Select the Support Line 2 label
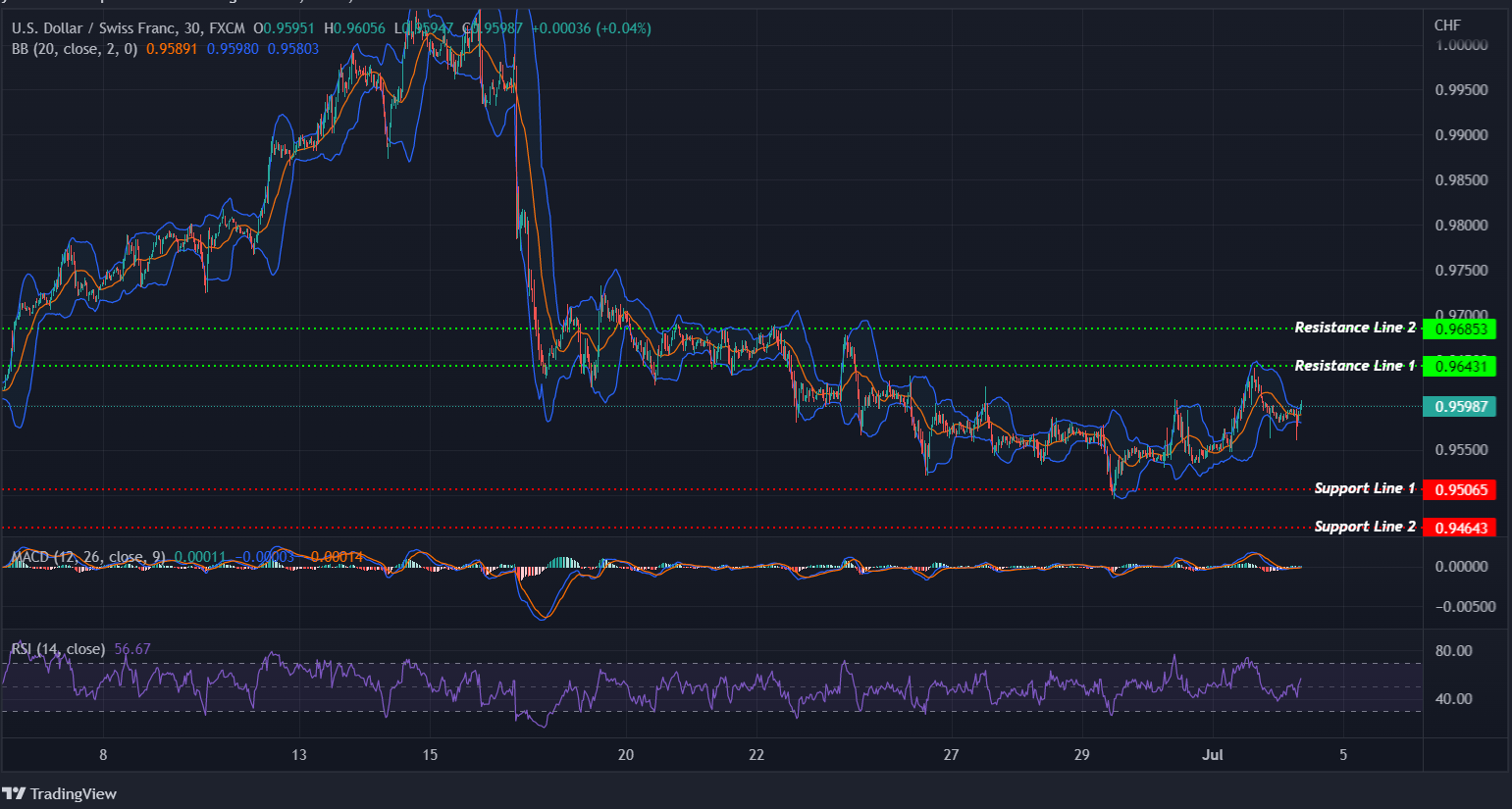Image resolution: width=1512 pixels, height=809 pixels. coord(1365,526)
